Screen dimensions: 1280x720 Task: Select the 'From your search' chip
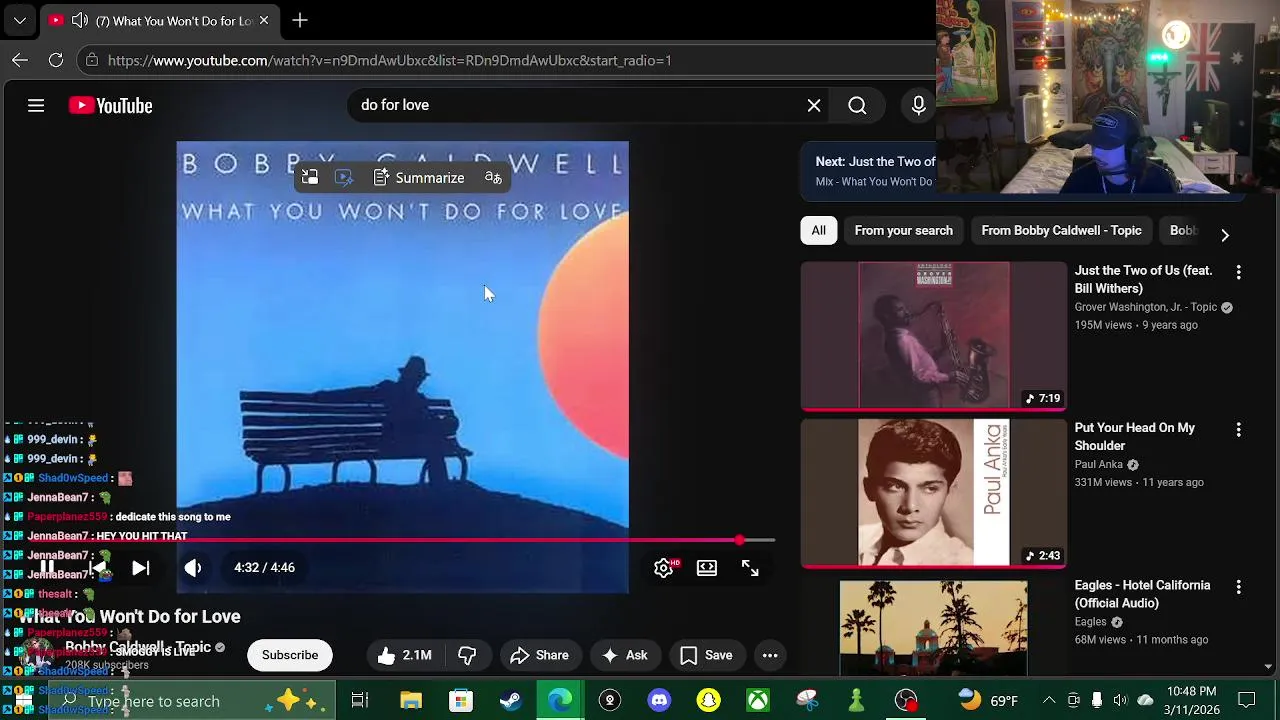904,231
